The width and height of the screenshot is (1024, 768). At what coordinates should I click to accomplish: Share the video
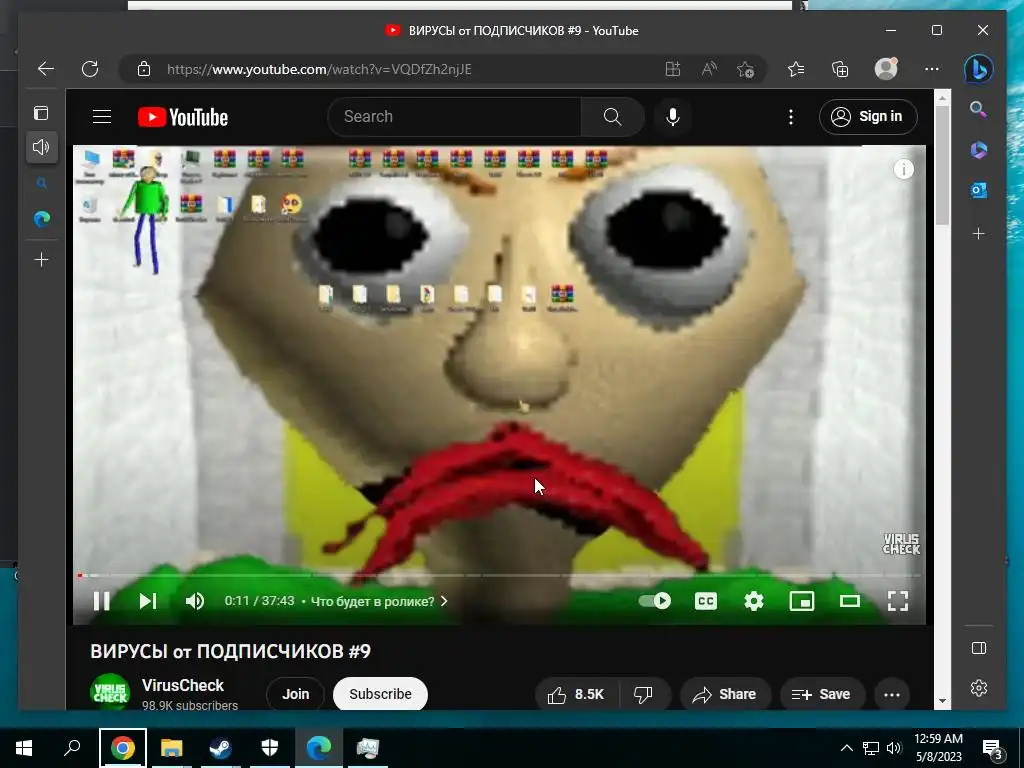pos(725,694)
